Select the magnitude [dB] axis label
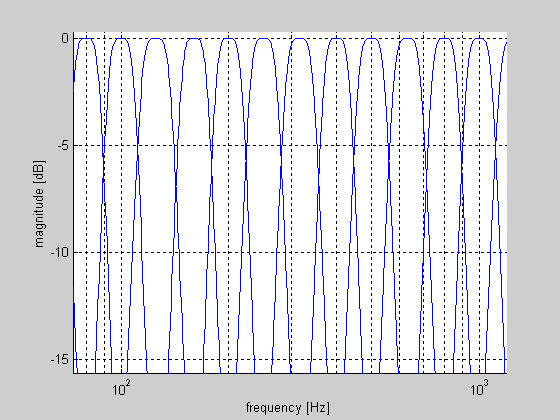The height and width of the screenshot is (420, 560). tap(39, 204)
